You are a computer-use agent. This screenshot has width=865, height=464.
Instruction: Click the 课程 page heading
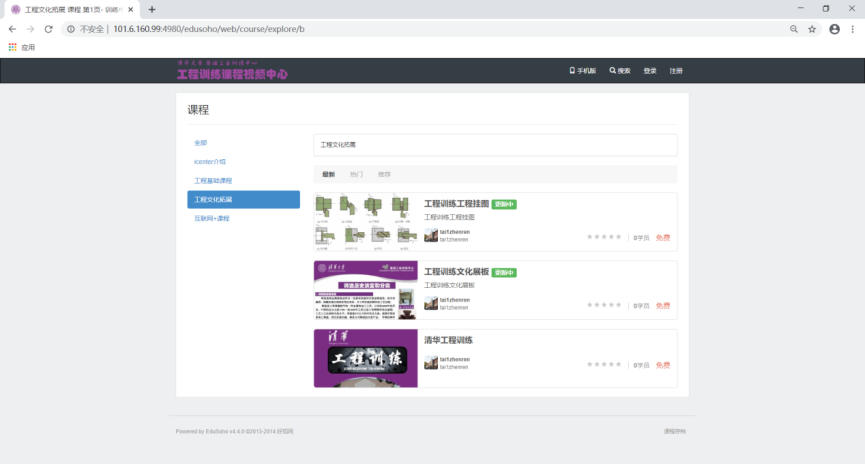198,110
